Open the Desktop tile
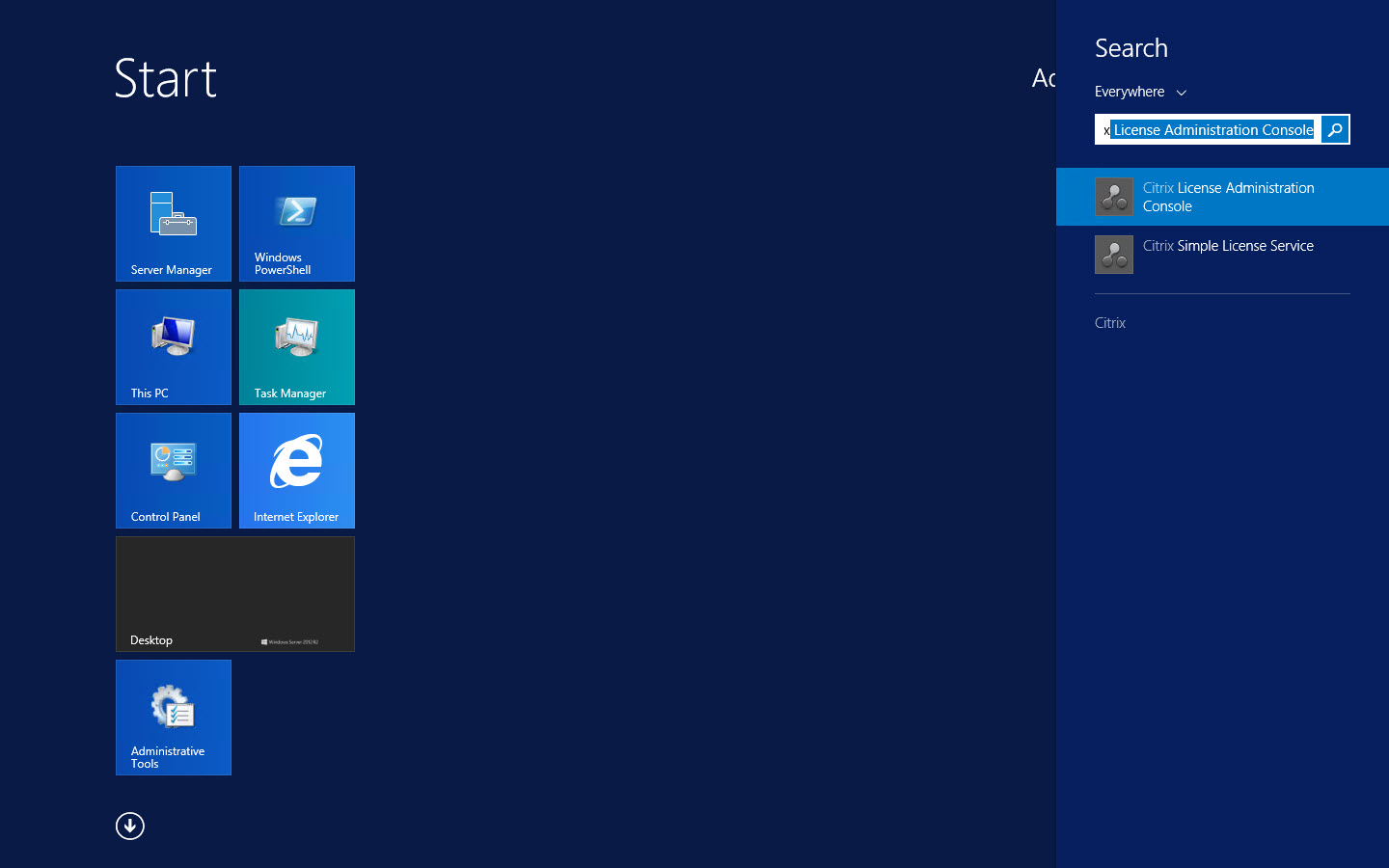1389x868 pixels. pyautogui.click(x=235, y=594)
